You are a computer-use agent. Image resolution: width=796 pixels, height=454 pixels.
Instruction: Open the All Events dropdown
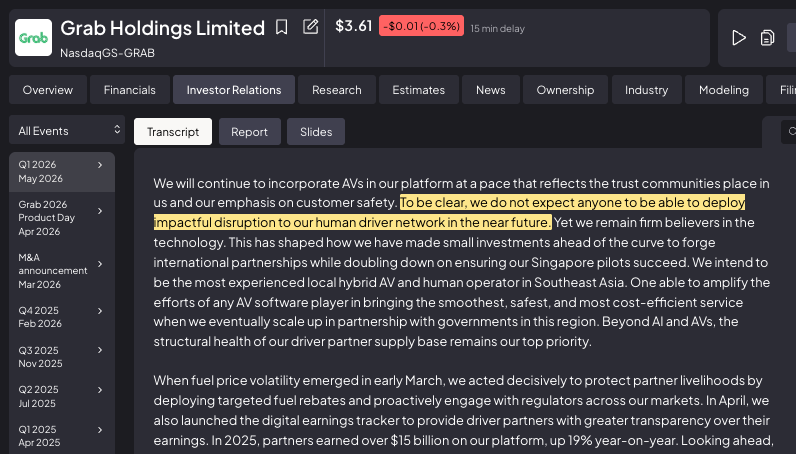(x=67, y=130)
